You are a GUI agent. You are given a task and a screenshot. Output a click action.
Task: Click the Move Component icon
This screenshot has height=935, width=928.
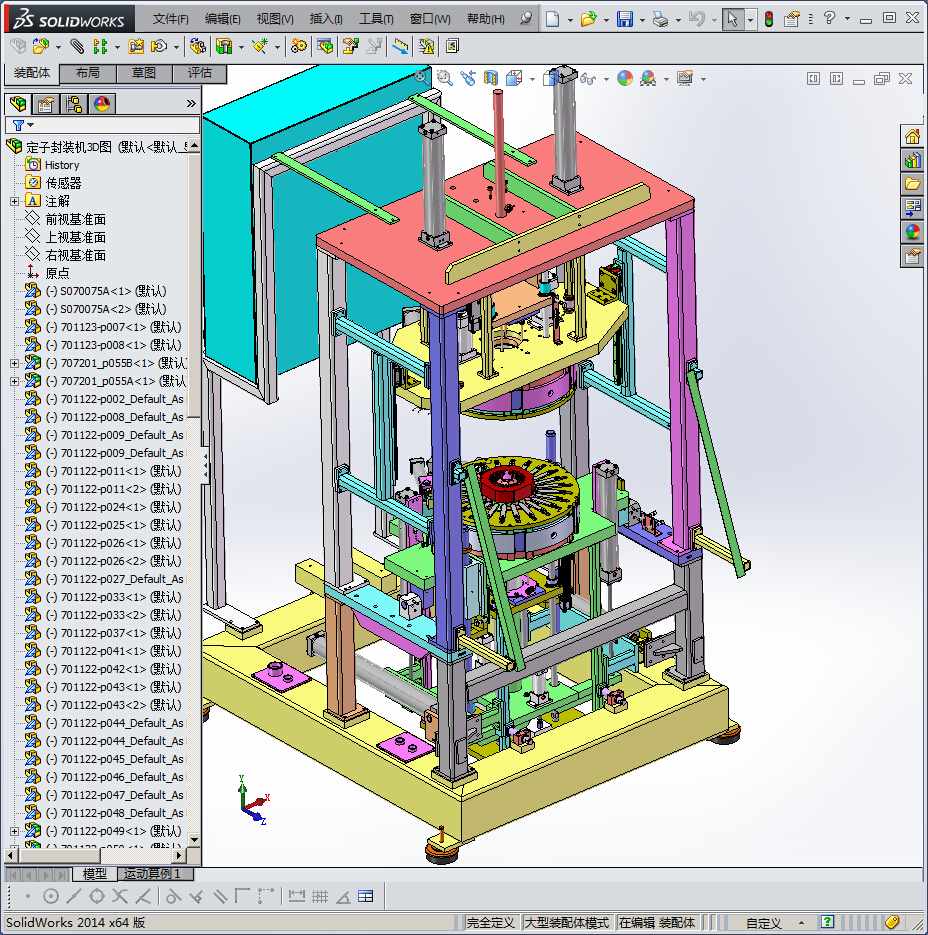[x=159, y=46]
